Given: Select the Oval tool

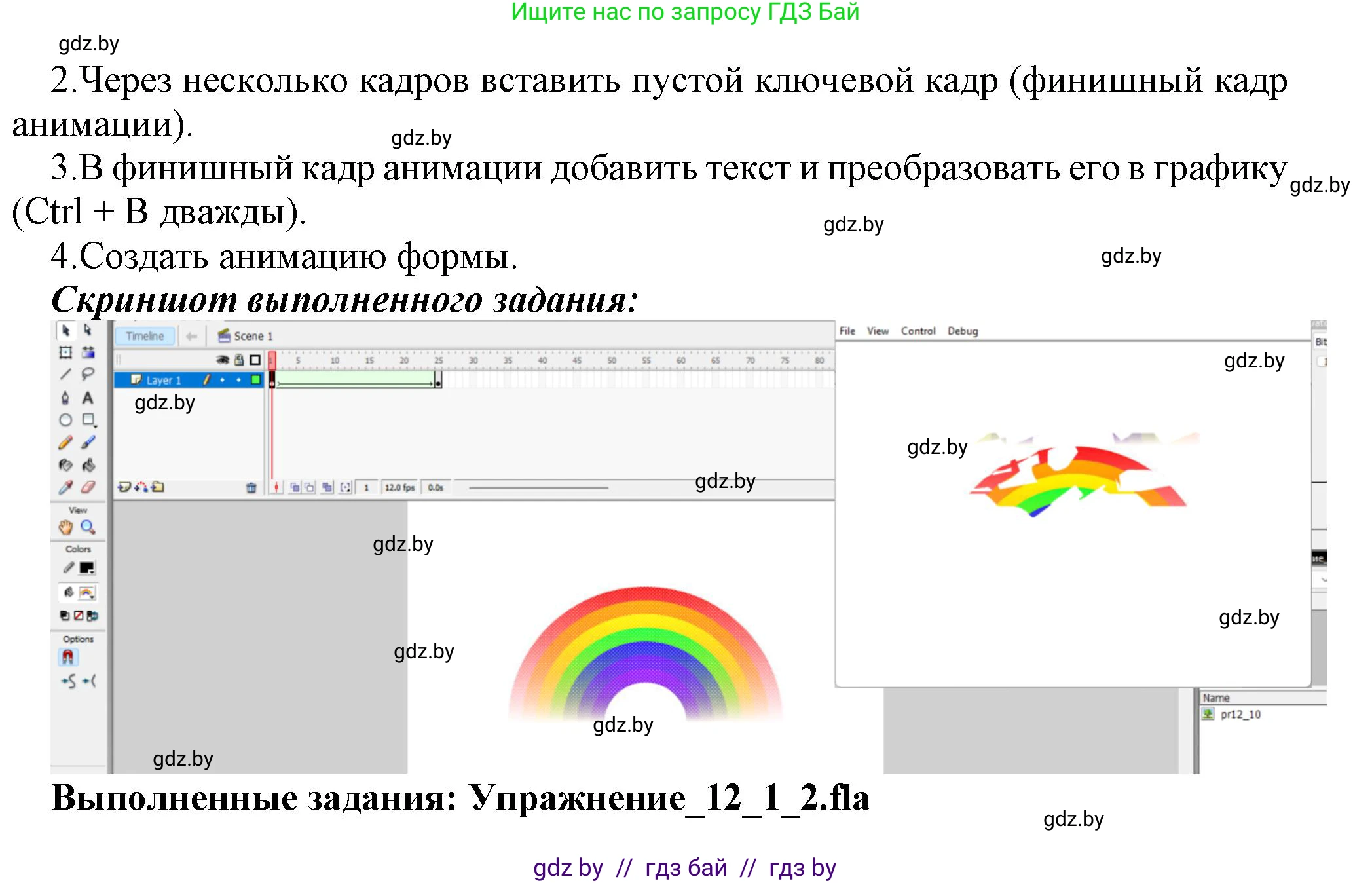Looking at the screenshot, I should point(65,421).
